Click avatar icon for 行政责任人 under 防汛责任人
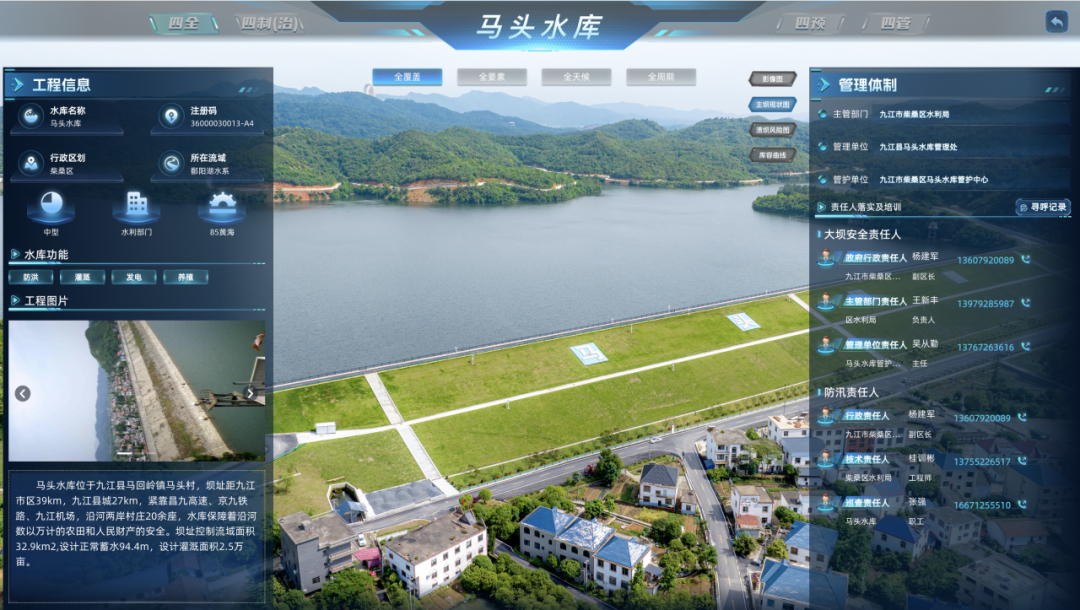 tap(826, 416)
